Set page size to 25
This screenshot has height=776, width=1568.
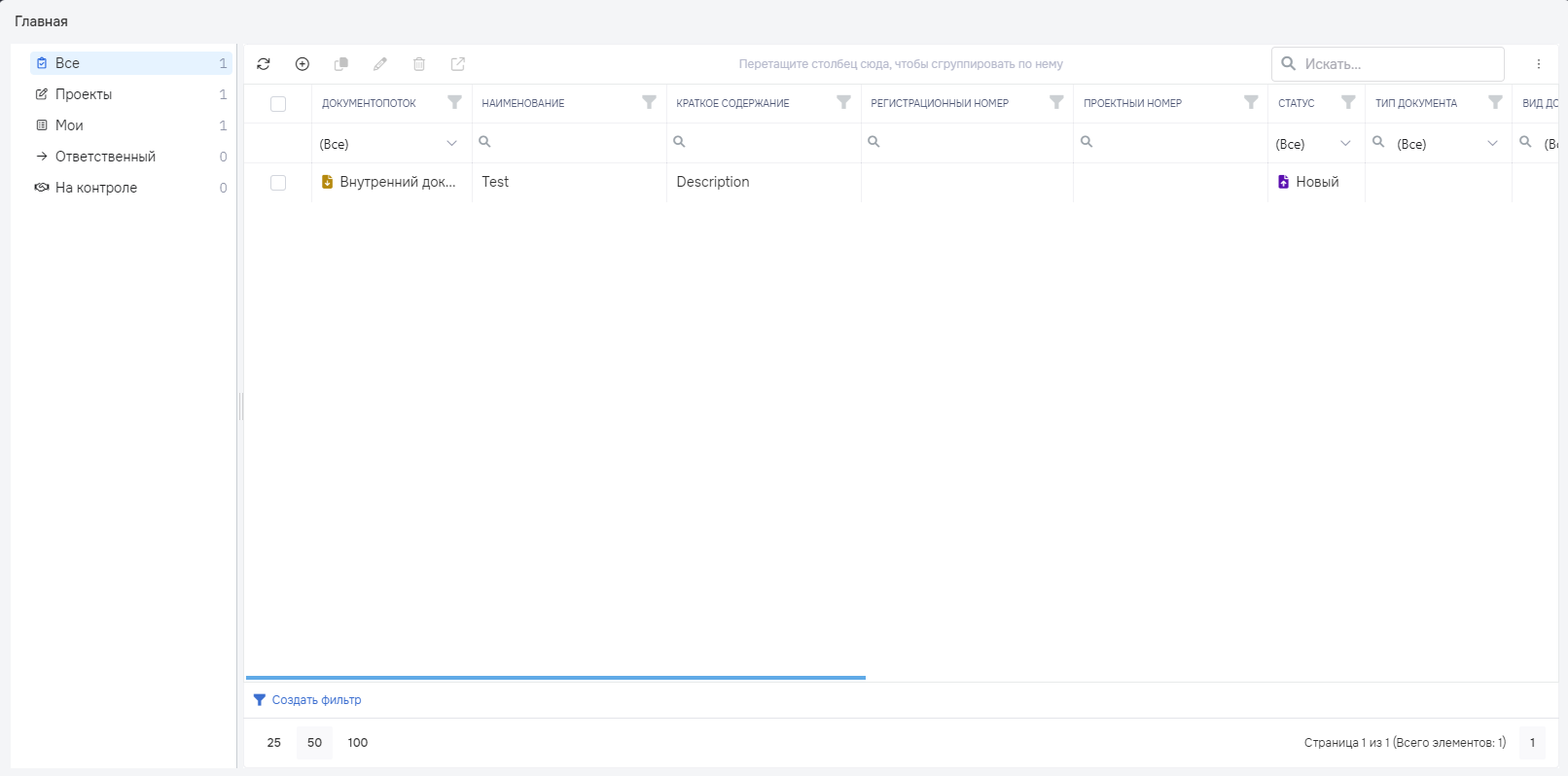(274, 743)
